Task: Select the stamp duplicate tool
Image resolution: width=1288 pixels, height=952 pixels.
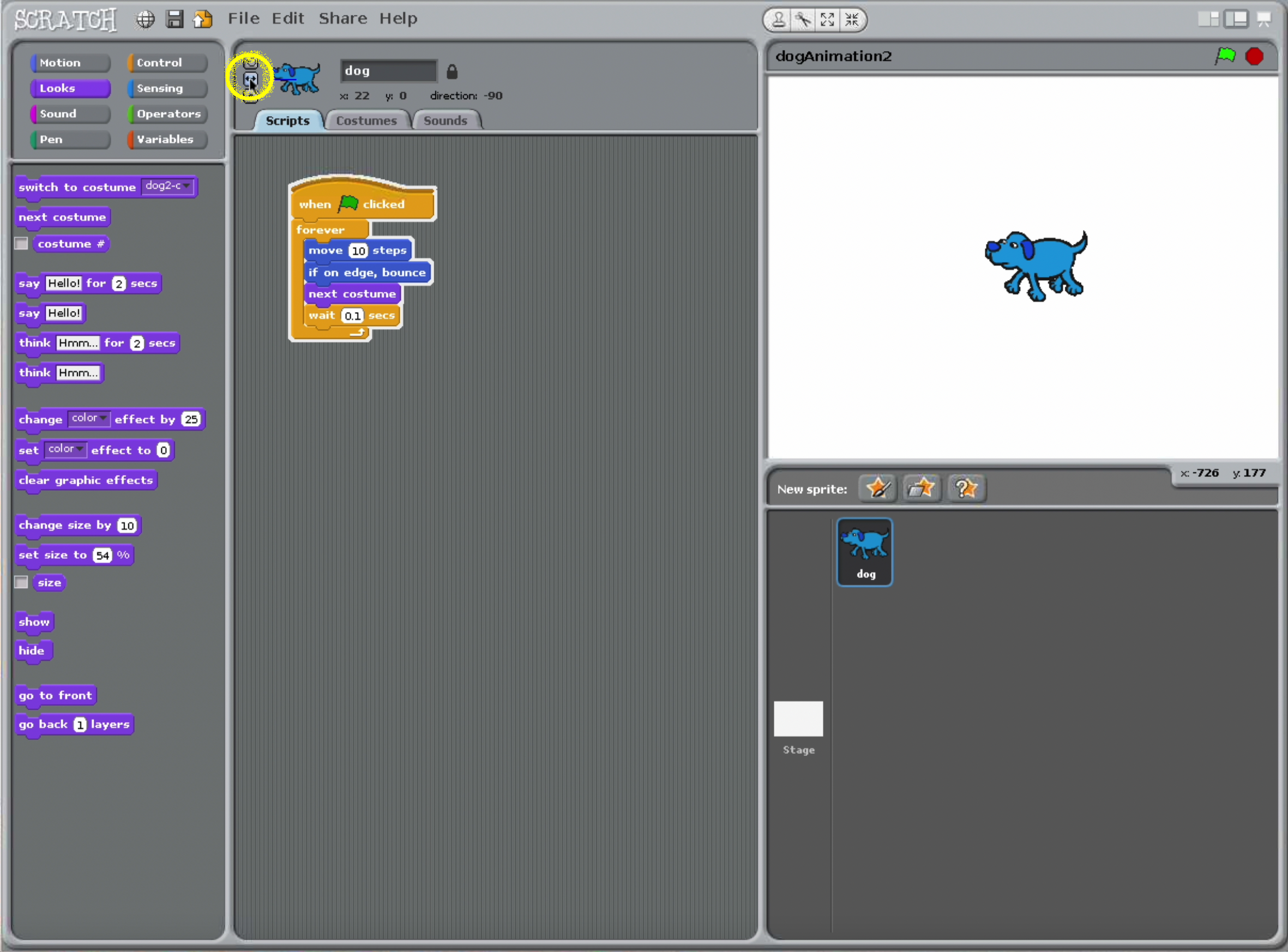Action: tap(779, 20)
